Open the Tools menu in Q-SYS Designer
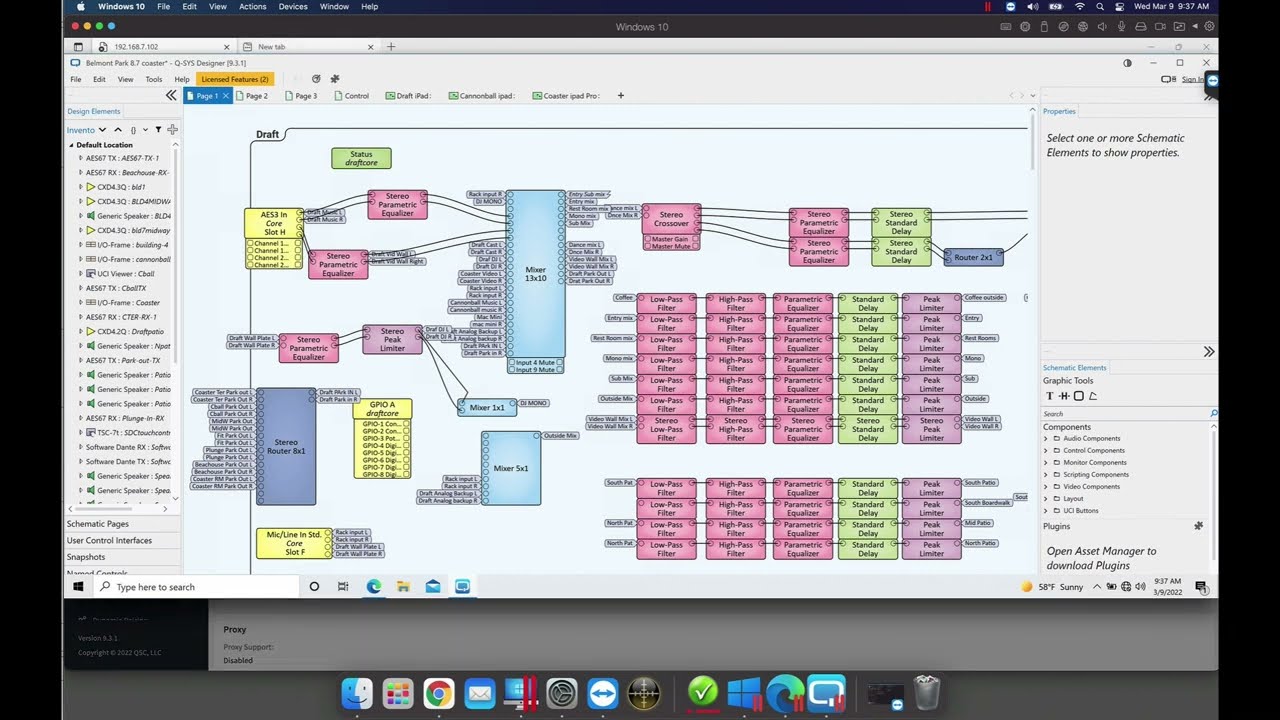Screen dimensions: 1280x720 pyautogui.click(x=153, y=79)
